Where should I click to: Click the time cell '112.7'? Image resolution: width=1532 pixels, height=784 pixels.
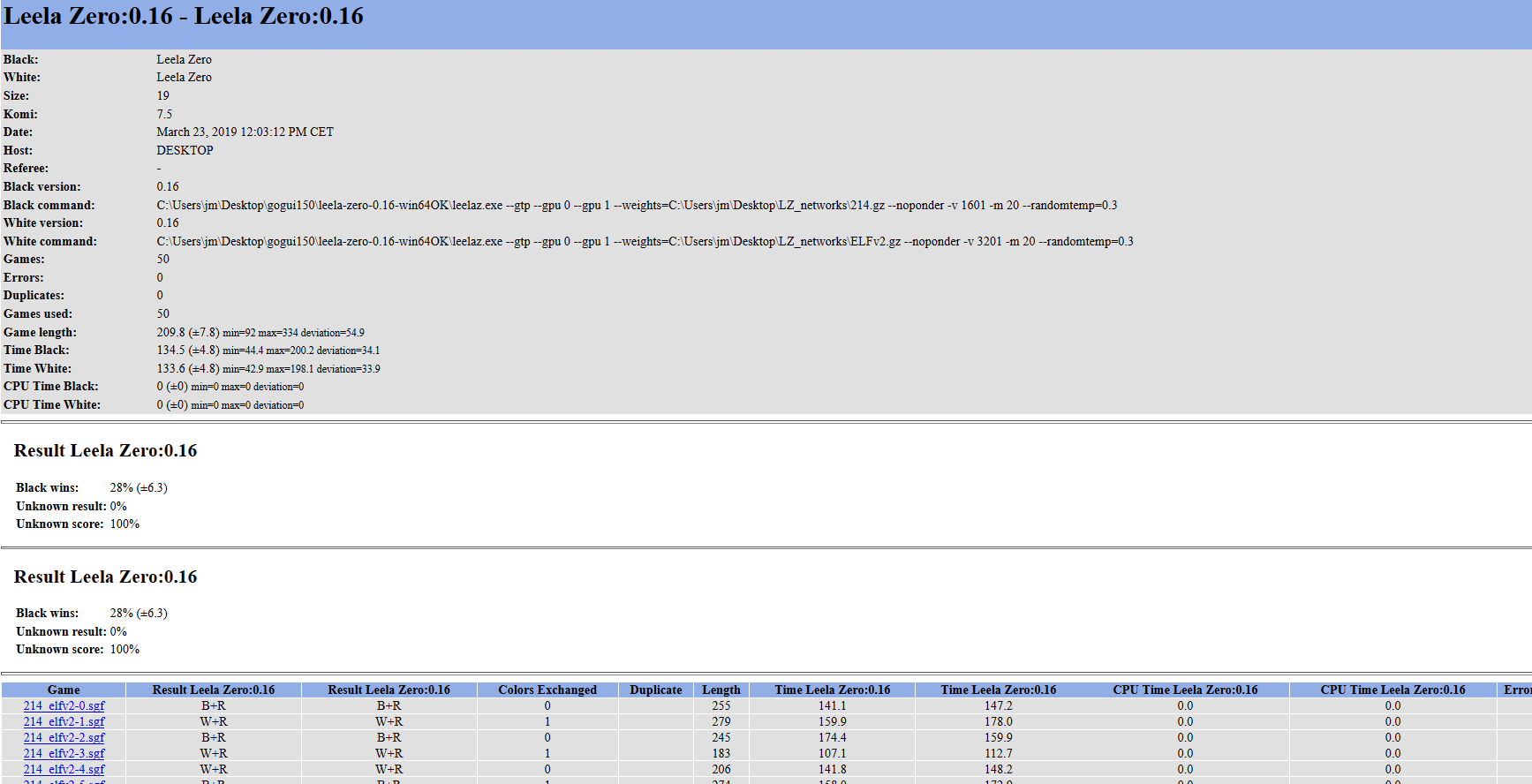pyautogui.click(x=999, y=753)
